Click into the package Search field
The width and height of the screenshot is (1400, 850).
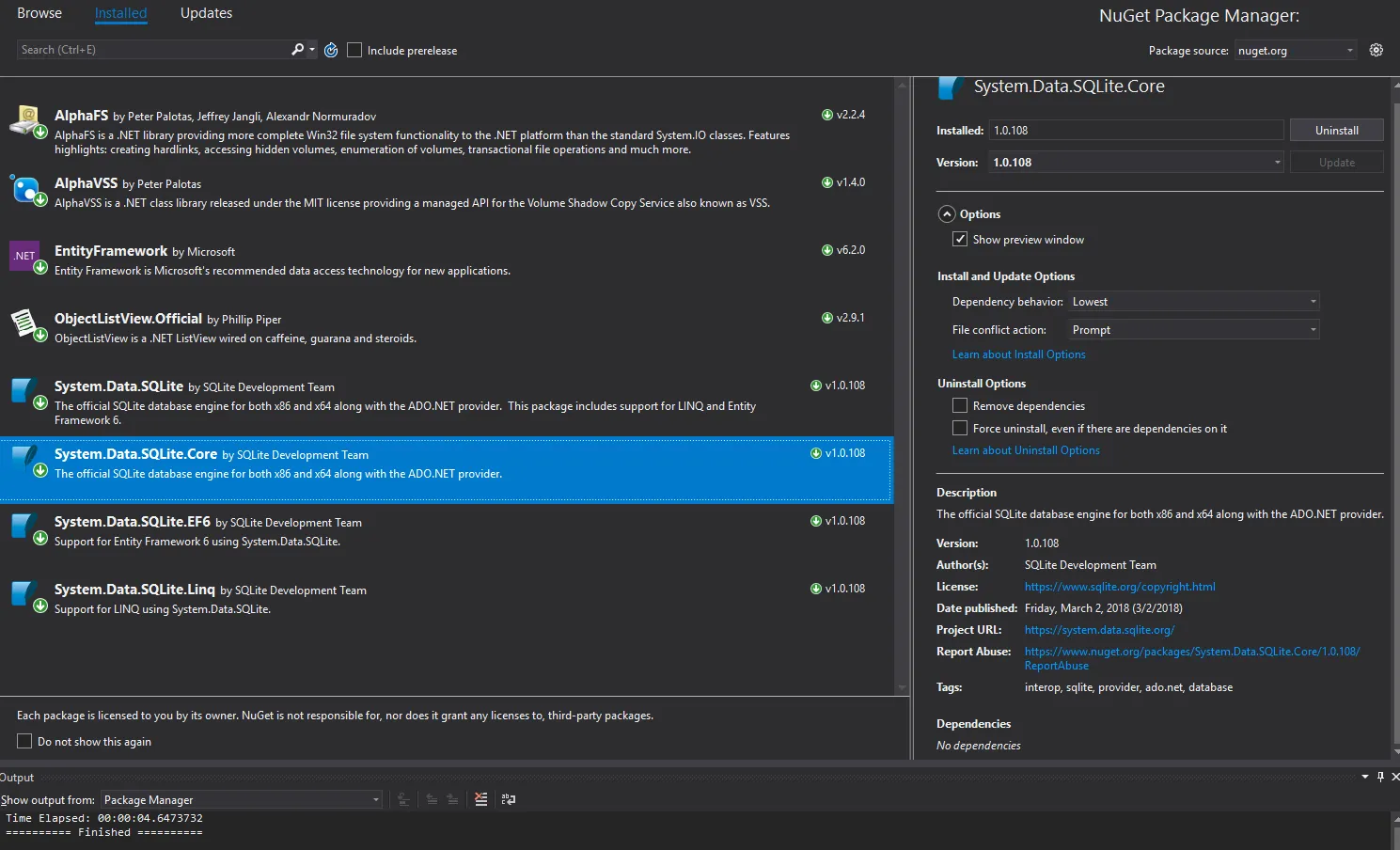point(150,50)
